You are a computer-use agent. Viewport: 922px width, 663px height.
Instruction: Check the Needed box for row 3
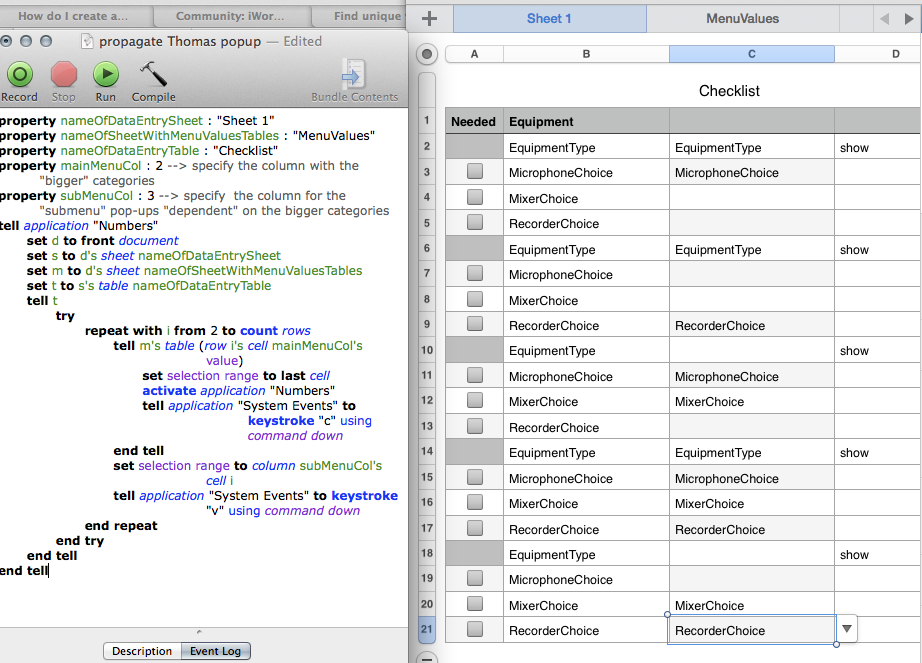(x=474, y=172)
